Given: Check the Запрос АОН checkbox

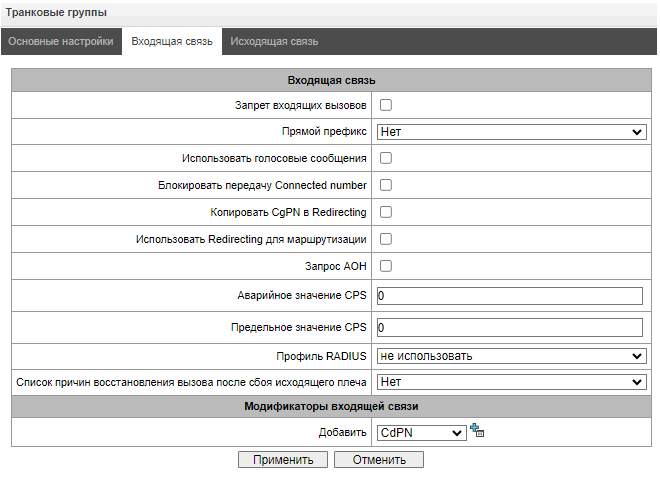Looking at the screenshot, I should 385,266.
